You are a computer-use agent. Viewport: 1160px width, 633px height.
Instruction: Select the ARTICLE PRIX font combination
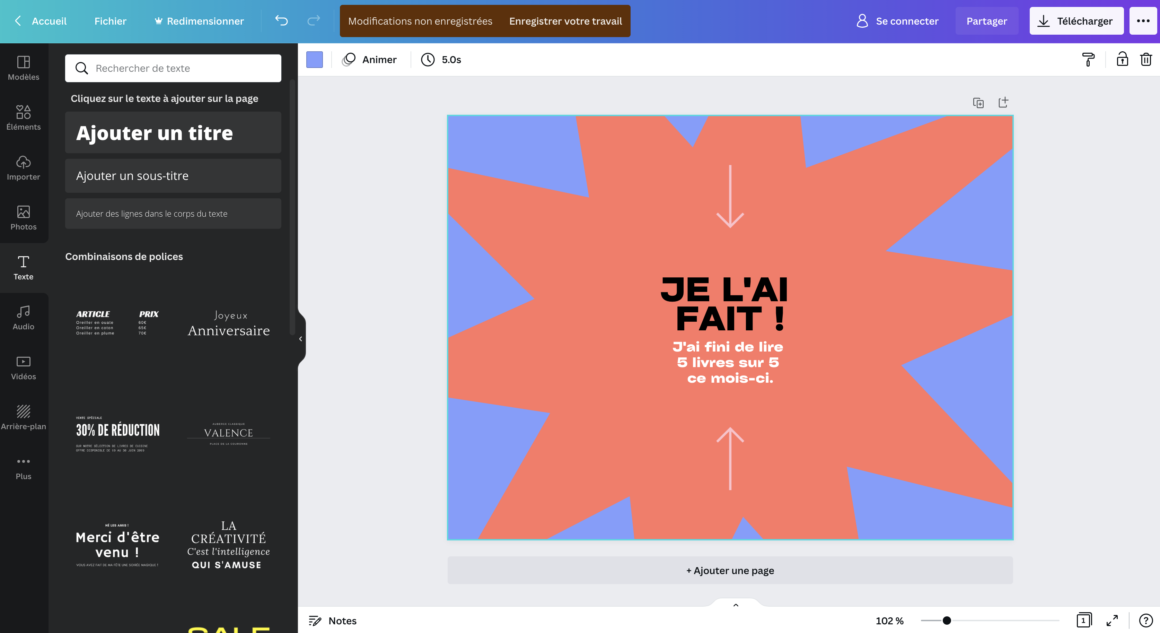coord(118,323)
